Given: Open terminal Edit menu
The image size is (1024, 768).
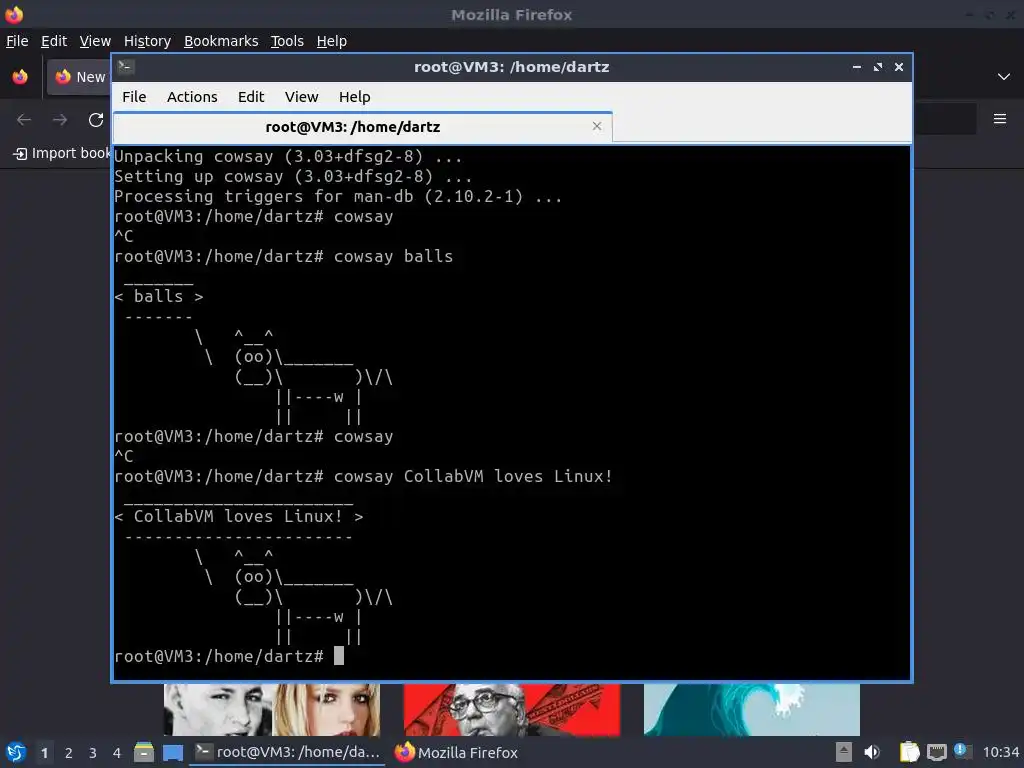Looking at the screenshot, I should pos(251,97).
